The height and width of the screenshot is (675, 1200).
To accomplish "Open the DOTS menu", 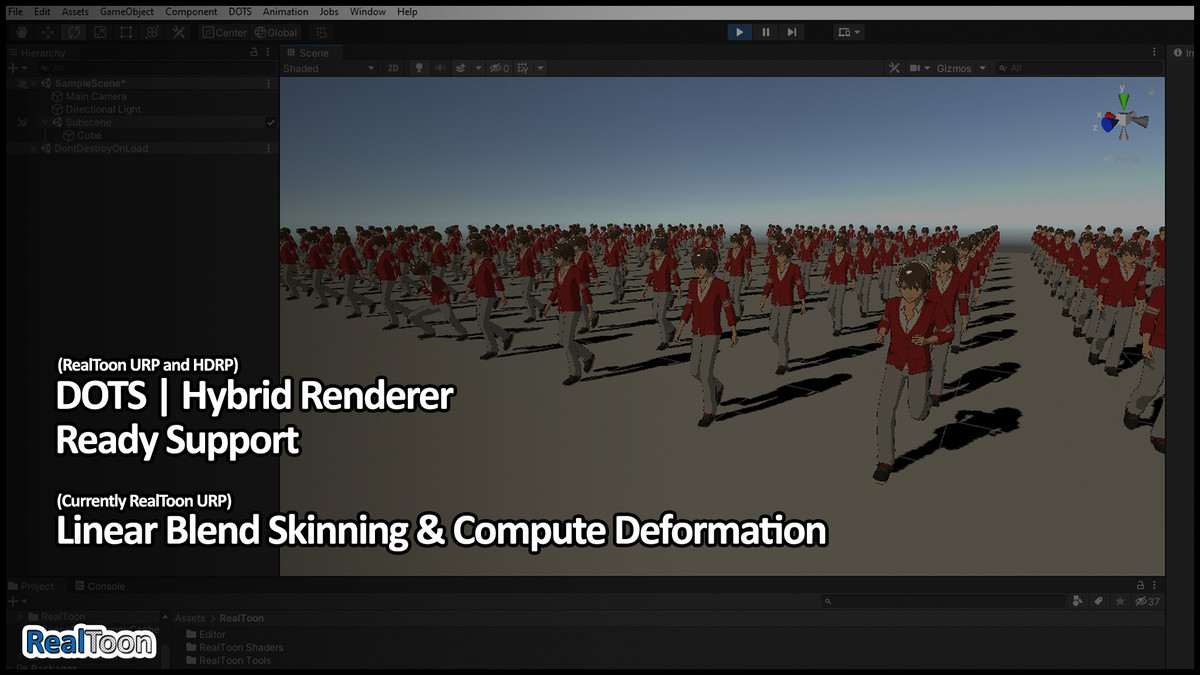I will [x=240, y=12].
